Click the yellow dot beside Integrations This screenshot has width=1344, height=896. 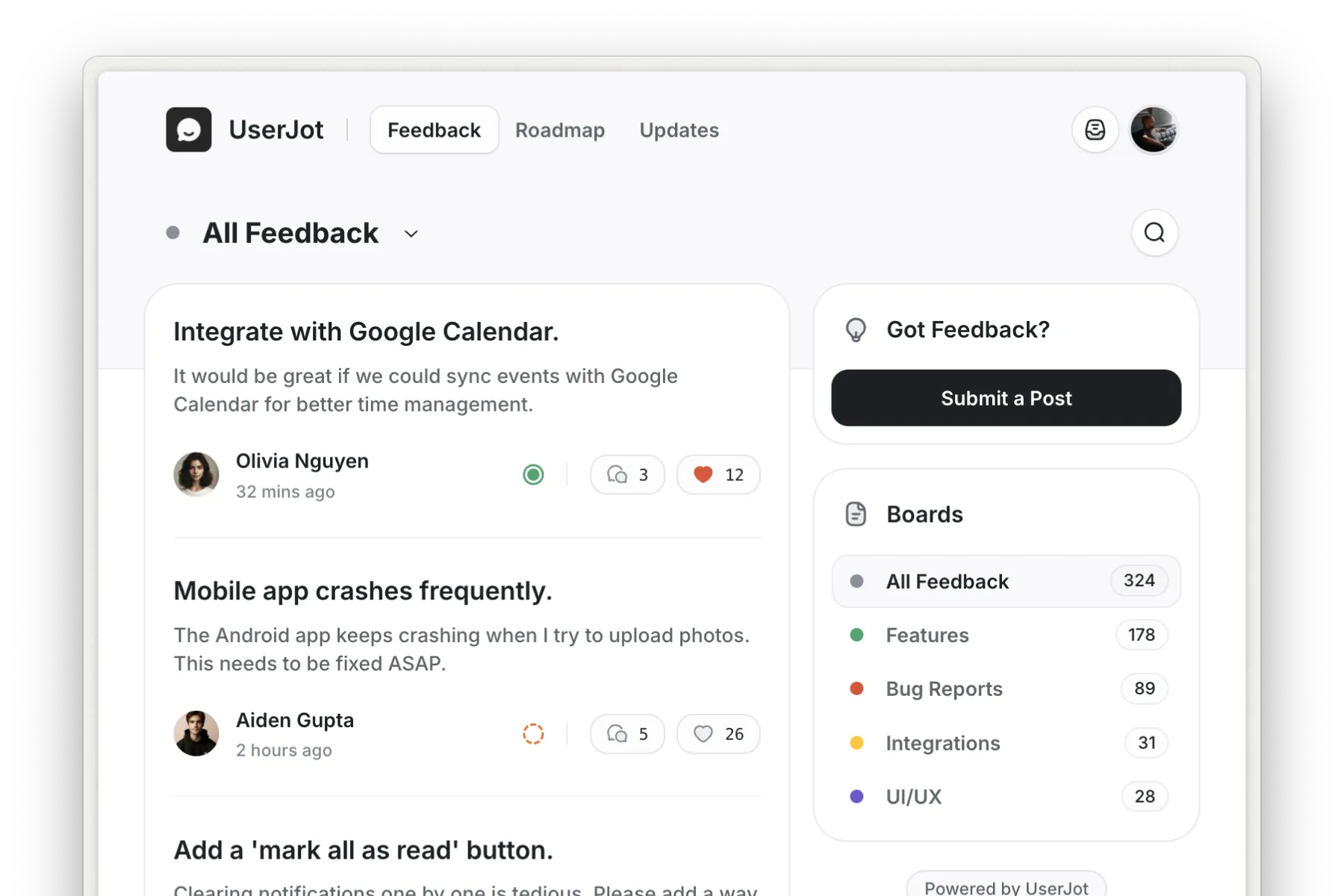pyautogui.click(x=856, y=743)
